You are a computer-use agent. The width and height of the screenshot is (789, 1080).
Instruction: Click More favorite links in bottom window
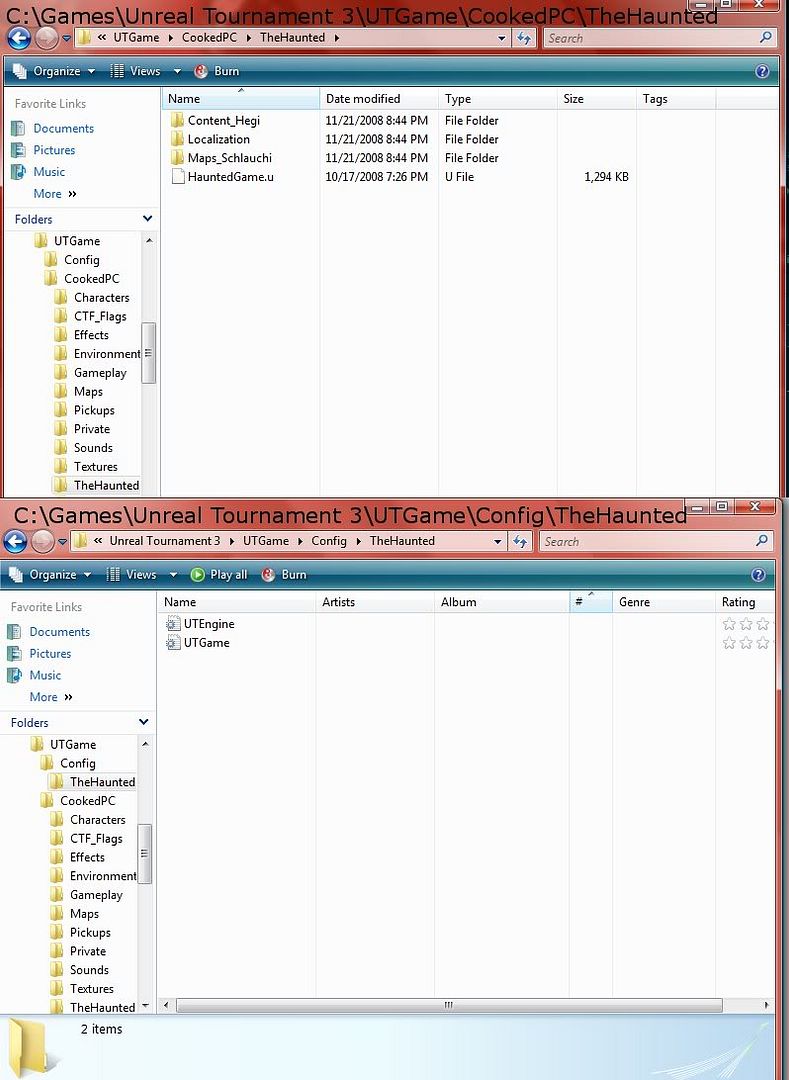click(x=51, y=697)
